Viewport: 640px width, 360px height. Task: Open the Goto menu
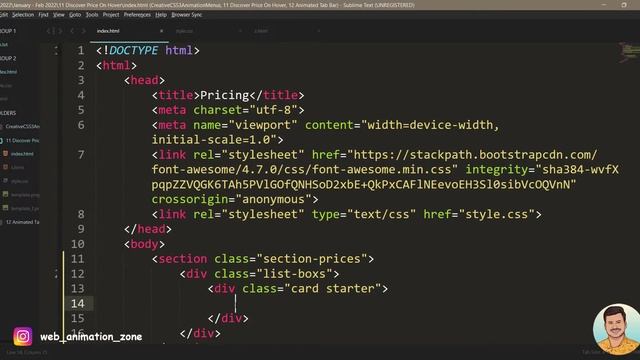pyautogui.click(x=75, y=15)
